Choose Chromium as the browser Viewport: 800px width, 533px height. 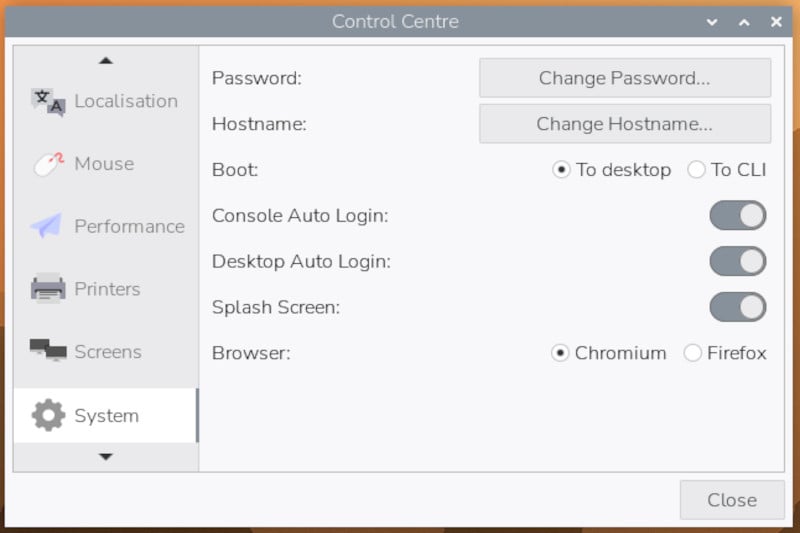561,353
